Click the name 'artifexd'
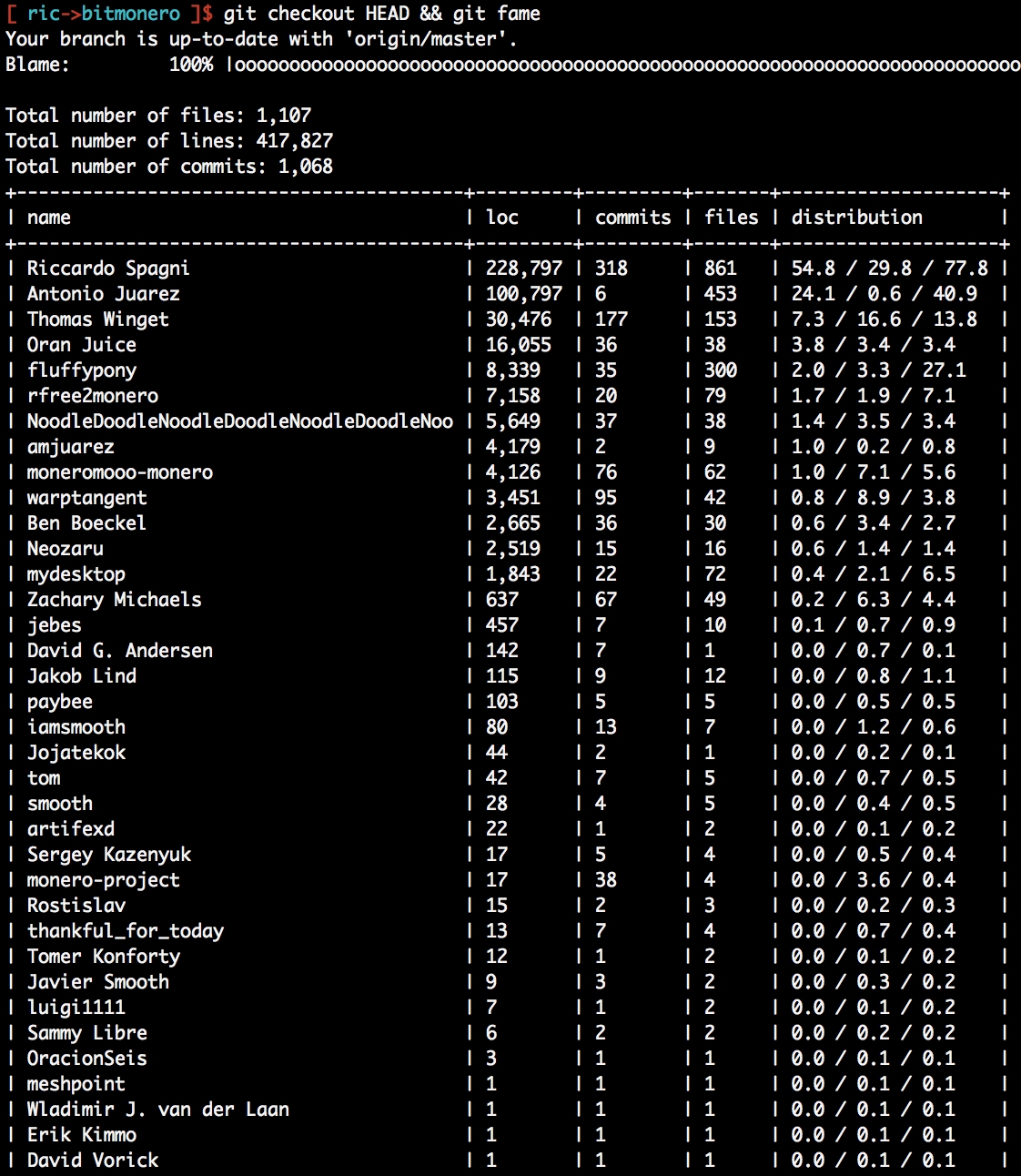This screenshot has height=1176, width=1021. (x=71, y=829)
